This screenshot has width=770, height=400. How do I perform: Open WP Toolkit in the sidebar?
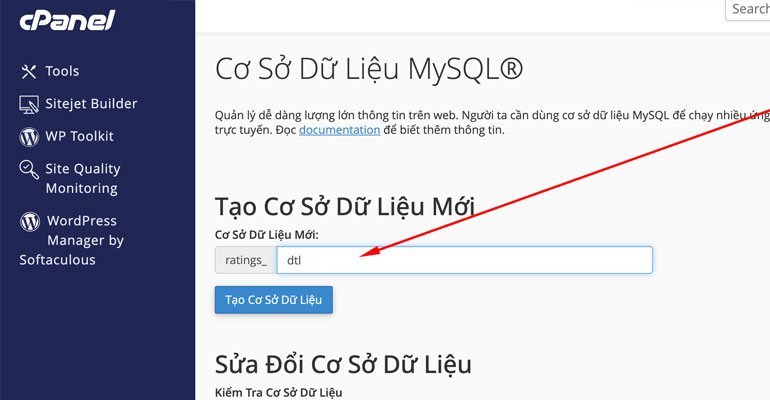pos(80,136)
